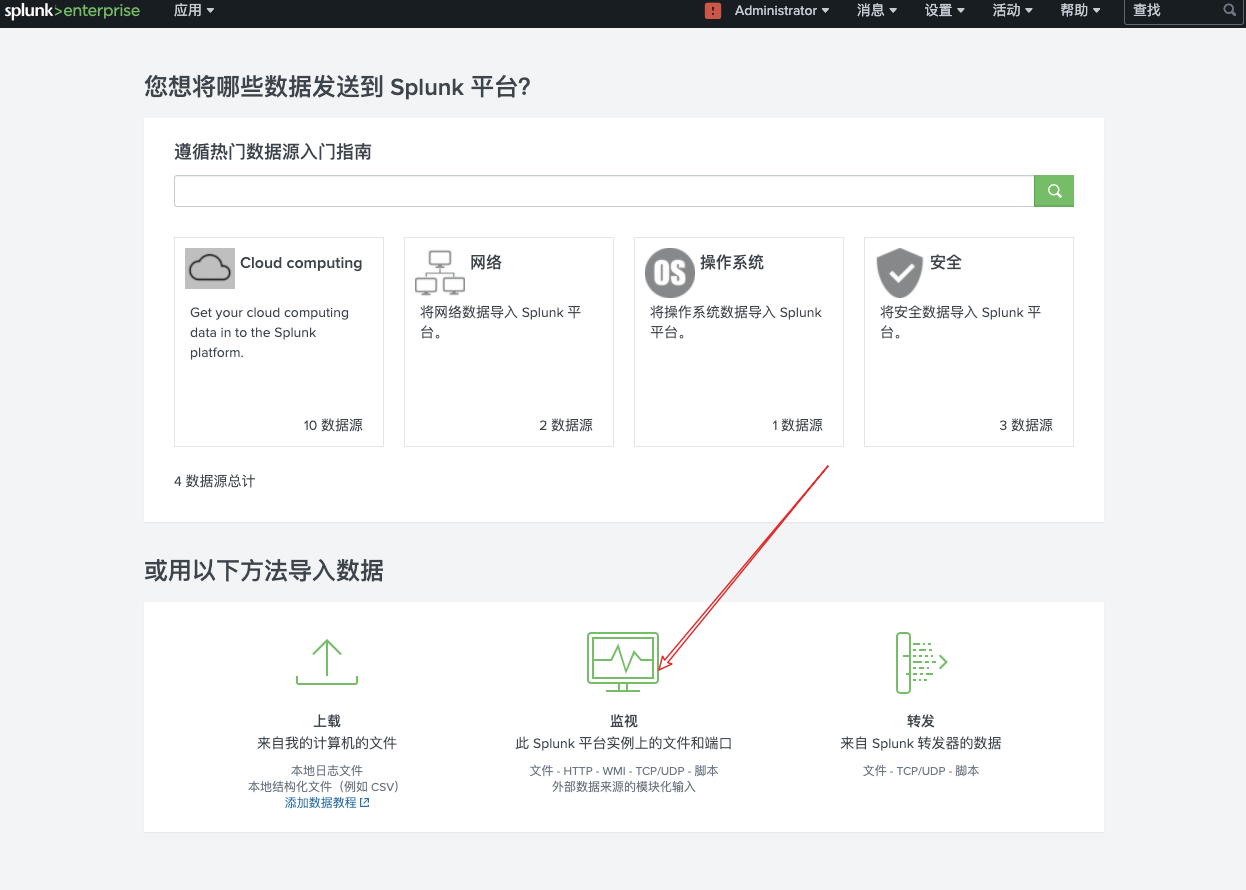Click 来自我的计算机的文件 text
Image resolution: width=1246 pixels, height=890 pixels.
[x=327, y=743]
